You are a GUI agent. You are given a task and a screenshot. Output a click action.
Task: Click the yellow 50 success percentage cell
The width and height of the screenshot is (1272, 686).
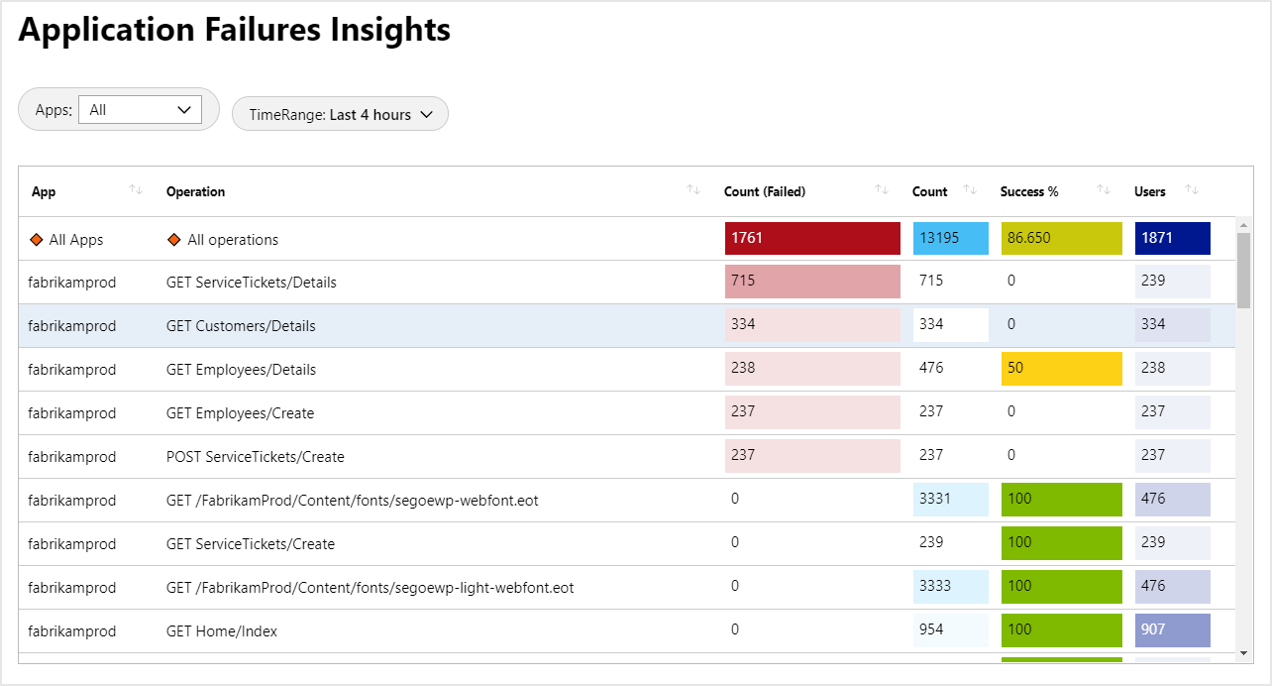pyautogui.click(x=1061, y=369)
